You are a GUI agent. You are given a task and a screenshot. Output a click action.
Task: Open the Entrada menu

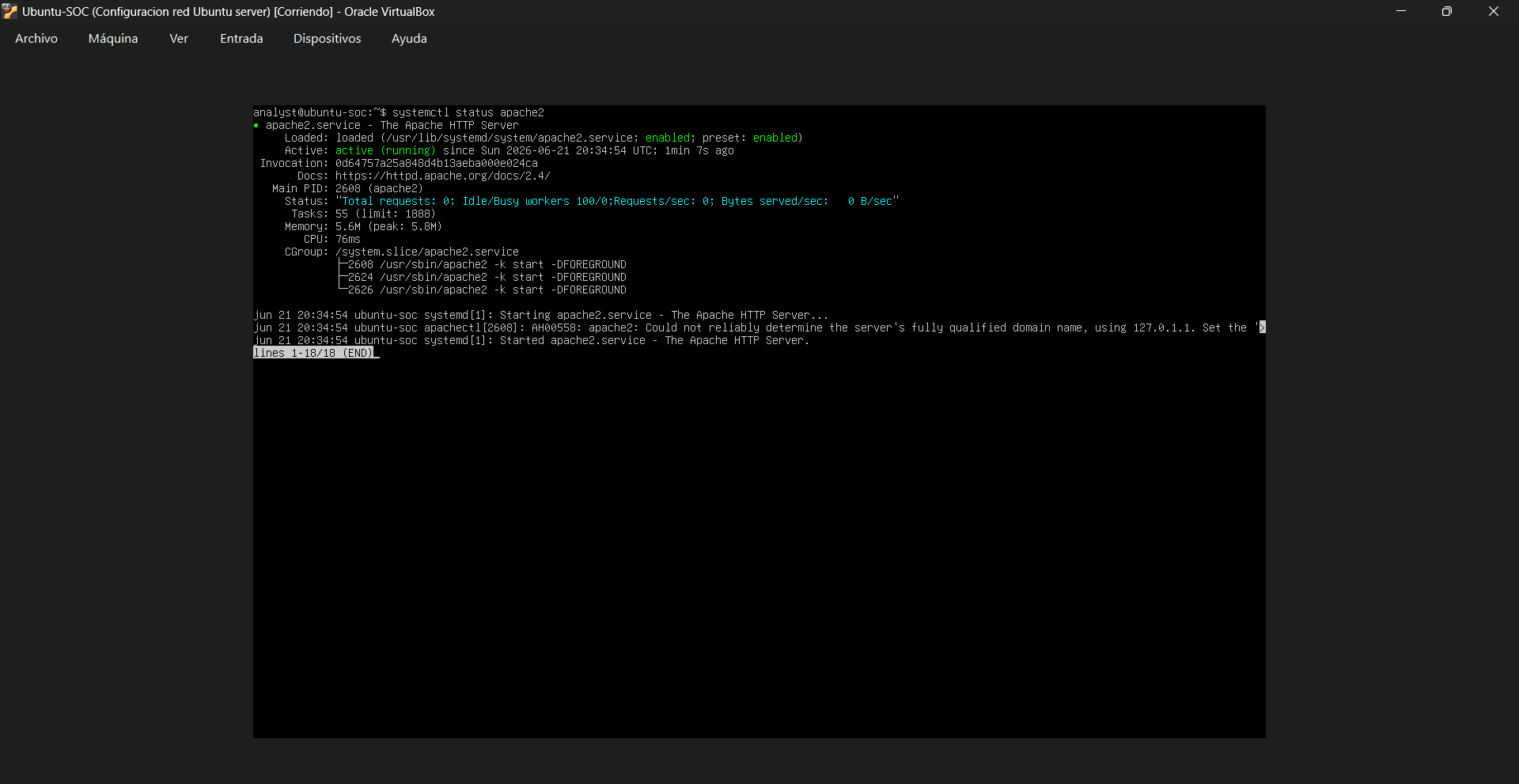(241, 39)
